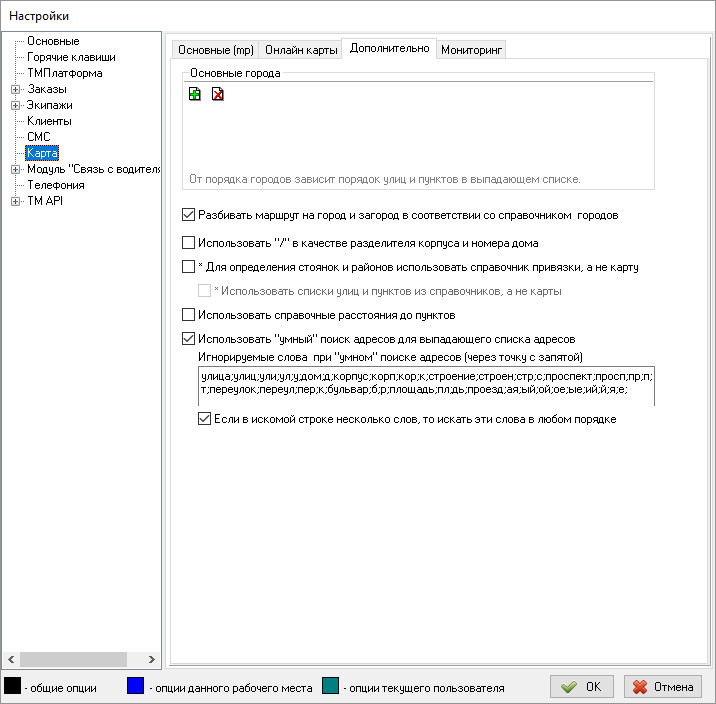
Task: Toggle route splitting by city directory checkbox
Action: click(189, 215)
